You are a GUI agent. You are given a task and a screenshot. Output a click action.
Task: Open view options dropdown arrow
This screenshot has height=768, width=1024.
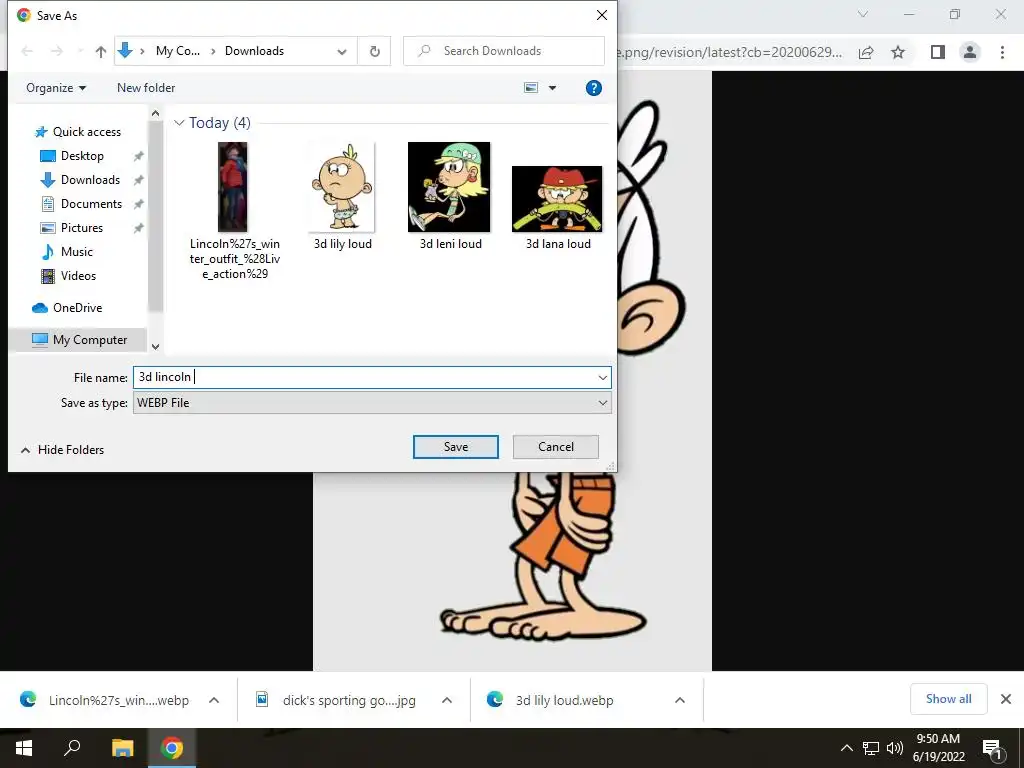tap(552, 88)
